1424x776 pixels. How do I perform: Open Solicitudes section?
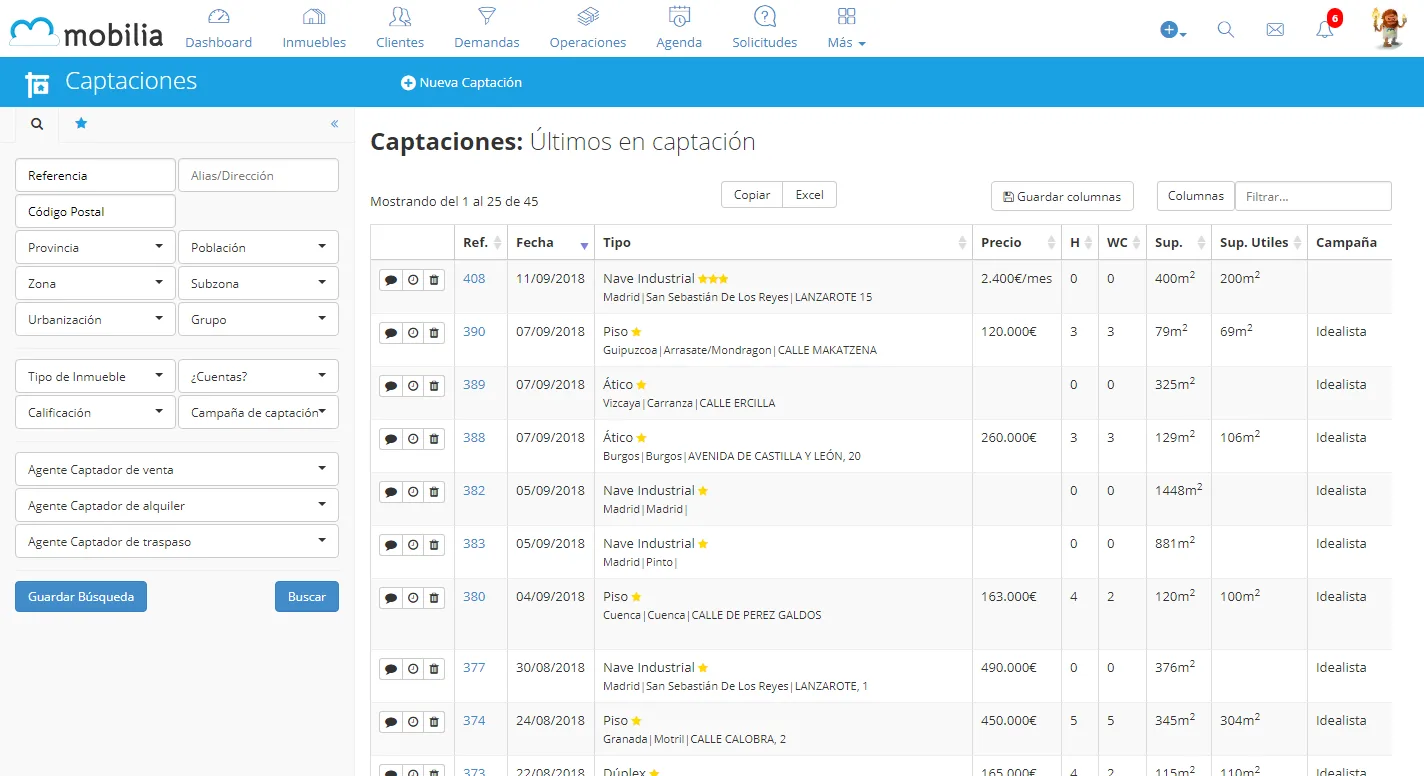pyautogui.click(x=765, y=28)
